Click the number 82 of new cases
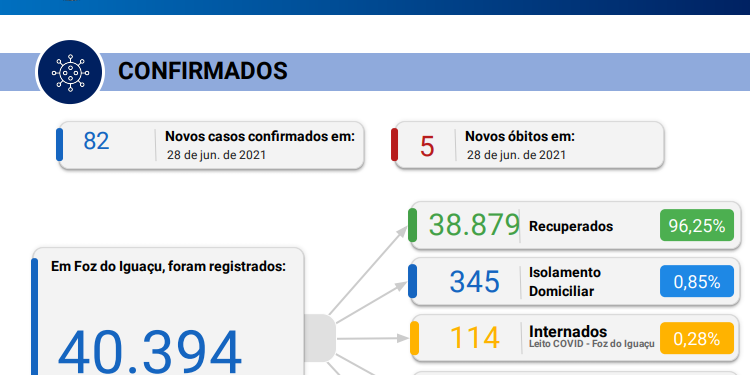The image size is (750, 375). click(96, 141)
